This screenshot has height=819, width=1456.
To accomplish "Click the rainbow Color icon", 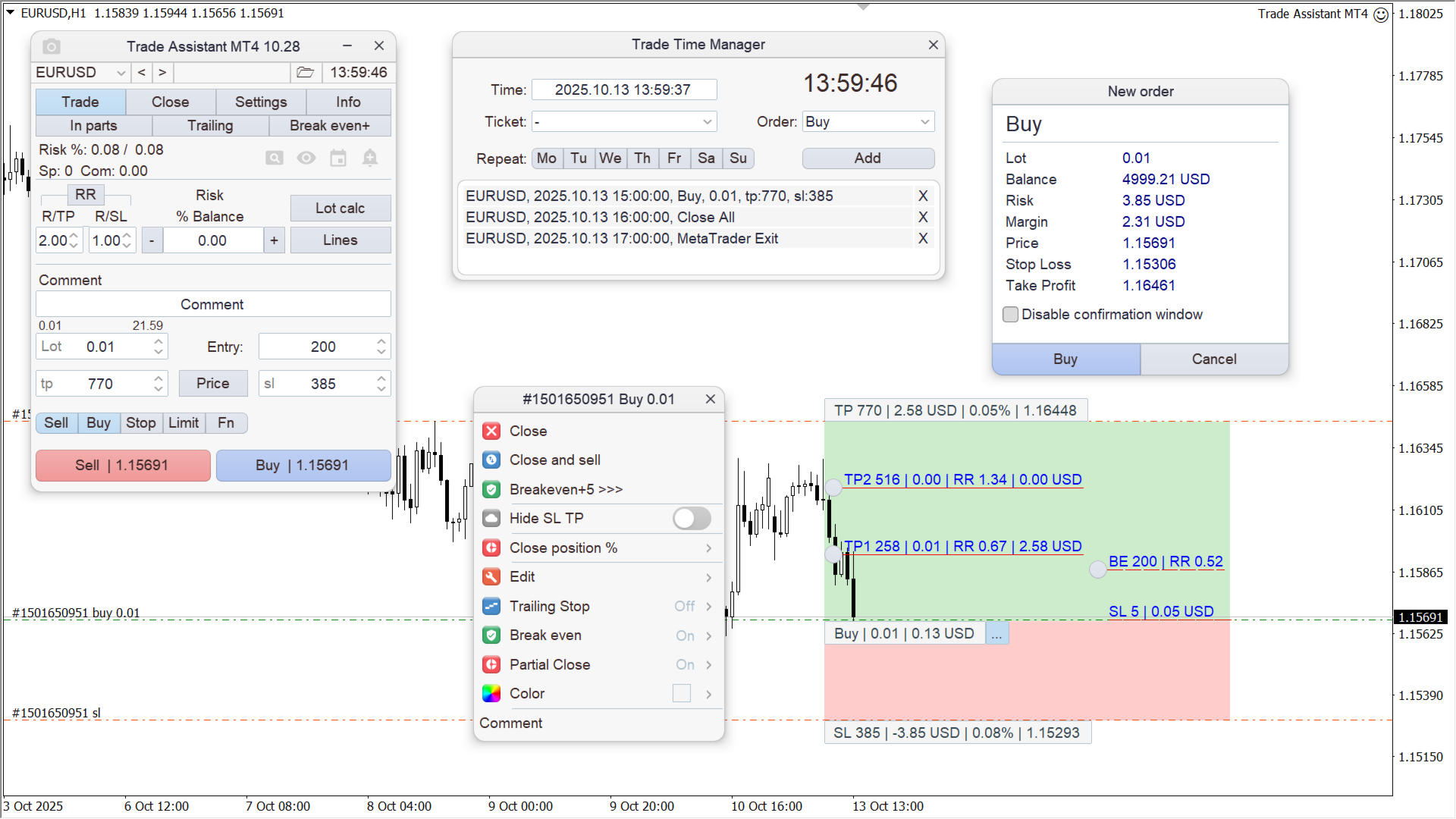I will pyautogui.click(x=491, y=694).
